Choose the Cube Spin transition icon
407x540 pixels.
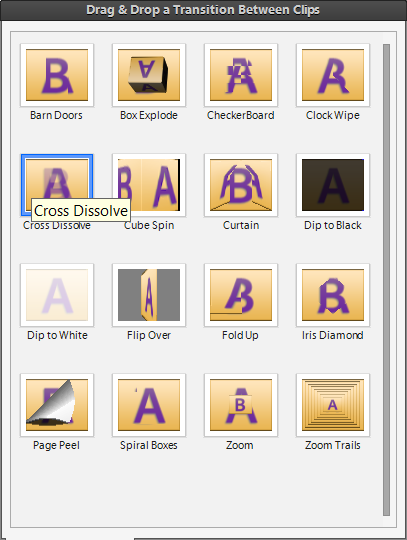tap(149, 185)
